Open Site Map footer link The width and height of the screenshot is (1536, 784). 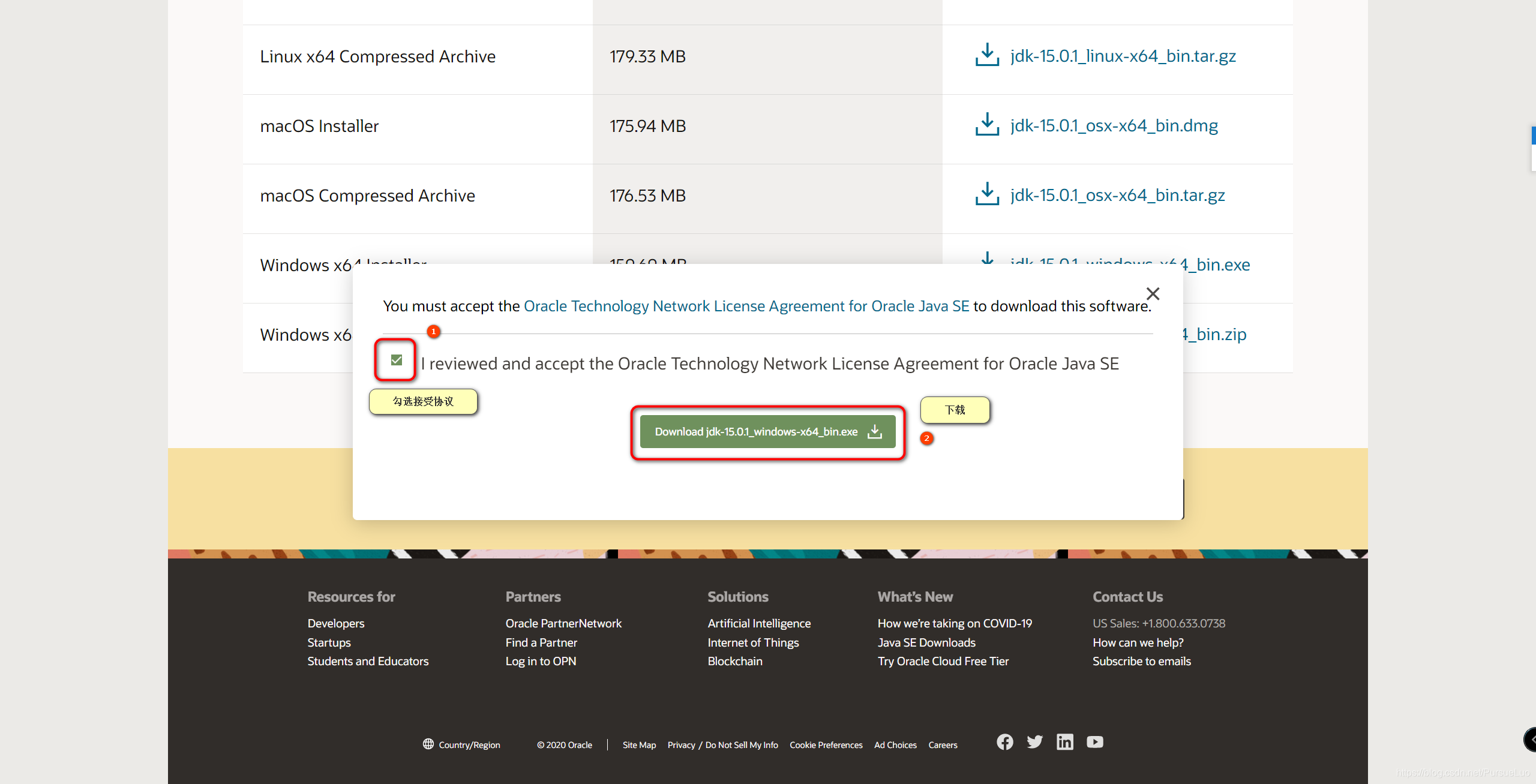coord(639,745)
